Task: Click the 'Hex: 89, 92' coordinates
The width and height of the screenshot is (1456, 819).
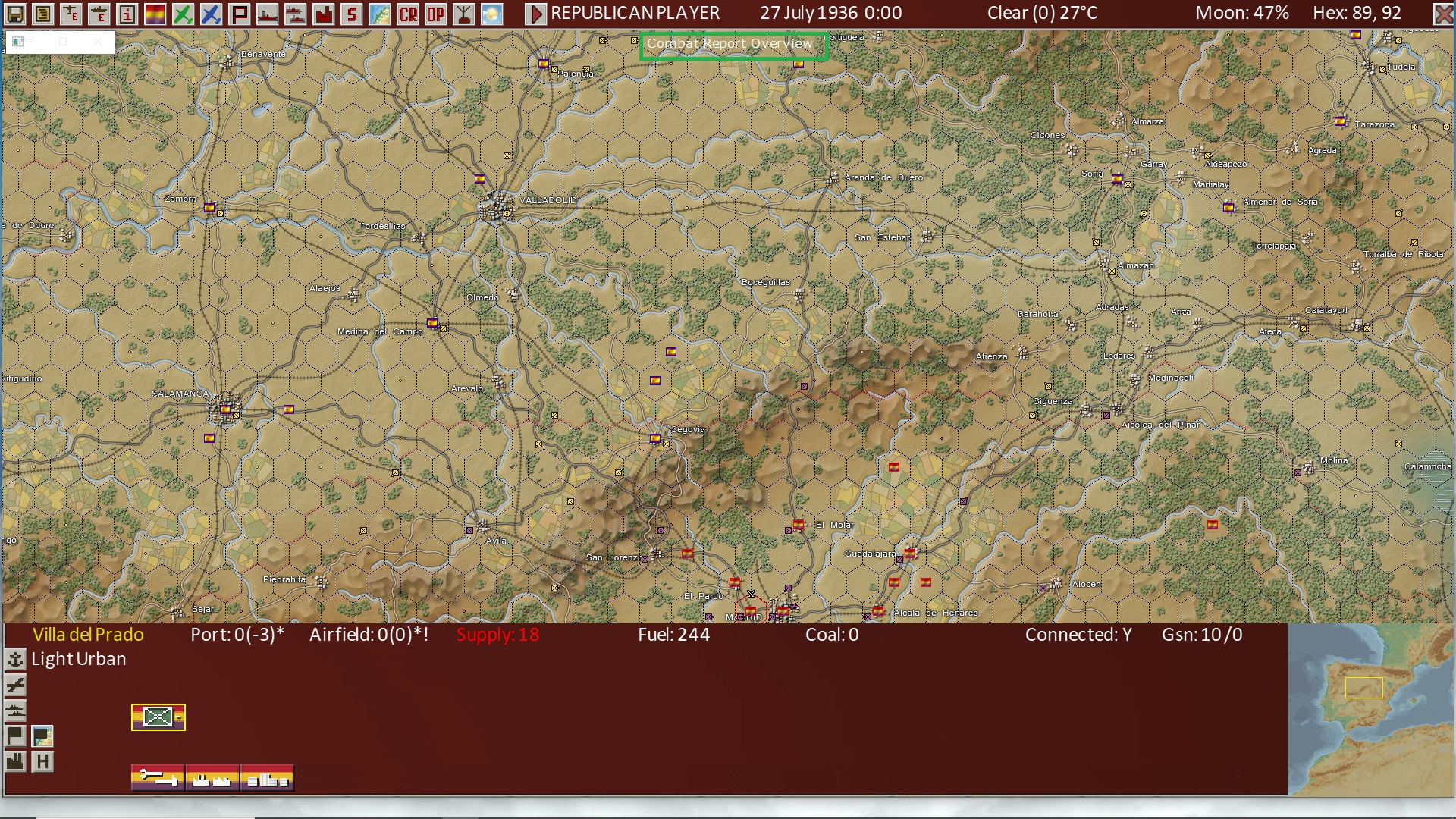Action: click(1357, 13)
